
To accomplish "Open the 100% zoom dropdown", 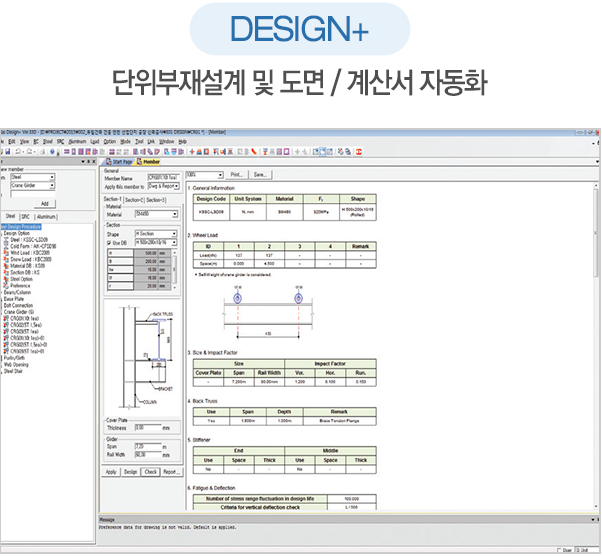I will [x=220, y=175].
